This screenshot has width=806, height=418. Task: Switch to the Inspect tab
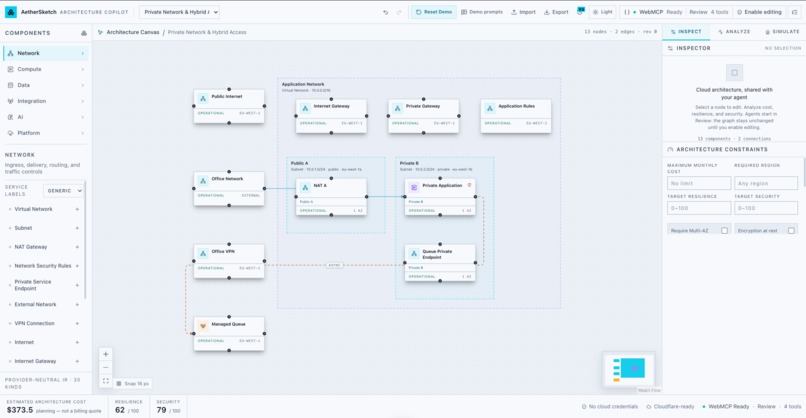(686, 32)
